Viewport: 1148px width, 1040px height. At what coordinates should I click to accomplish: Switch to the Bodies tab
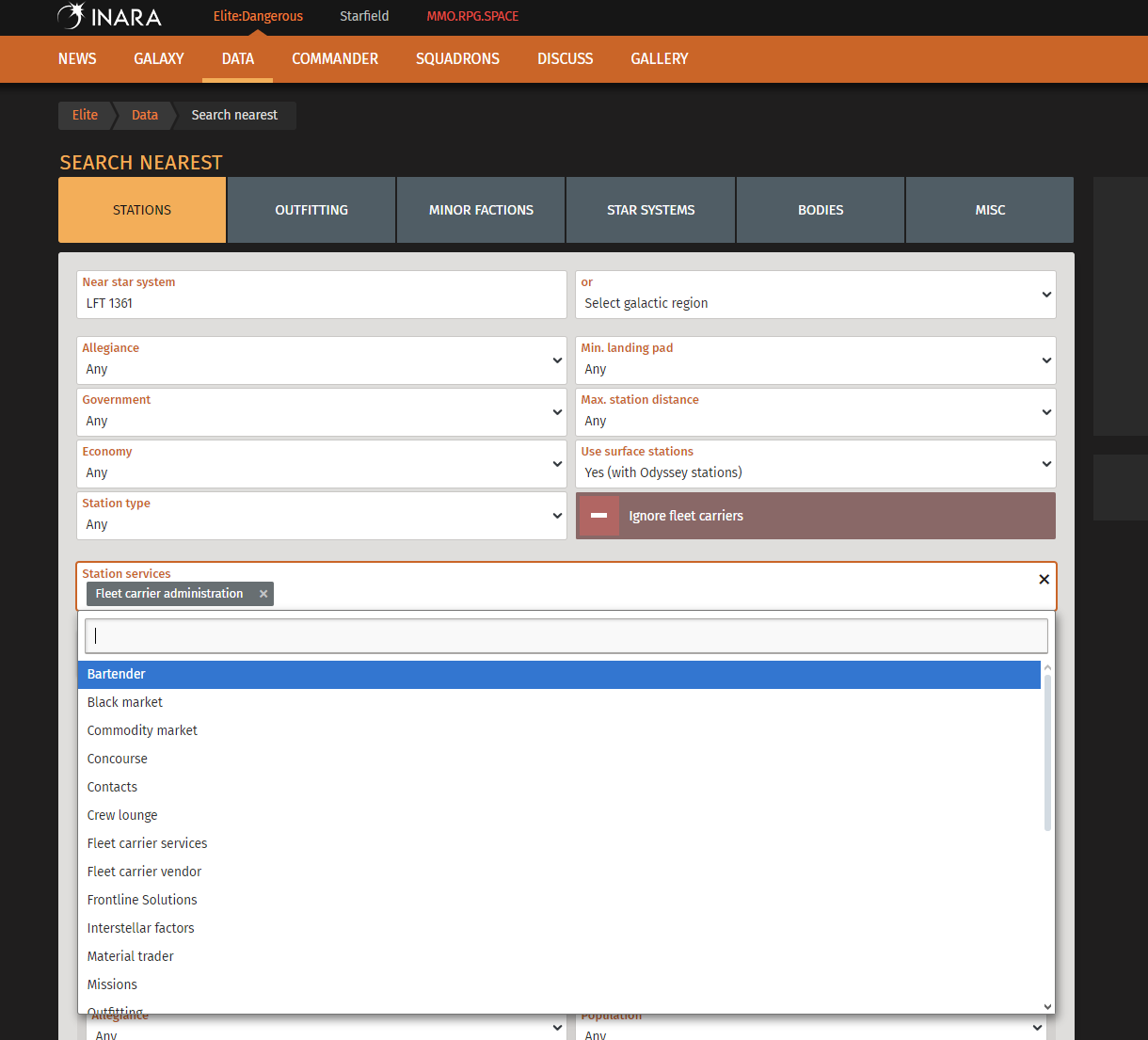coord(821,210)
